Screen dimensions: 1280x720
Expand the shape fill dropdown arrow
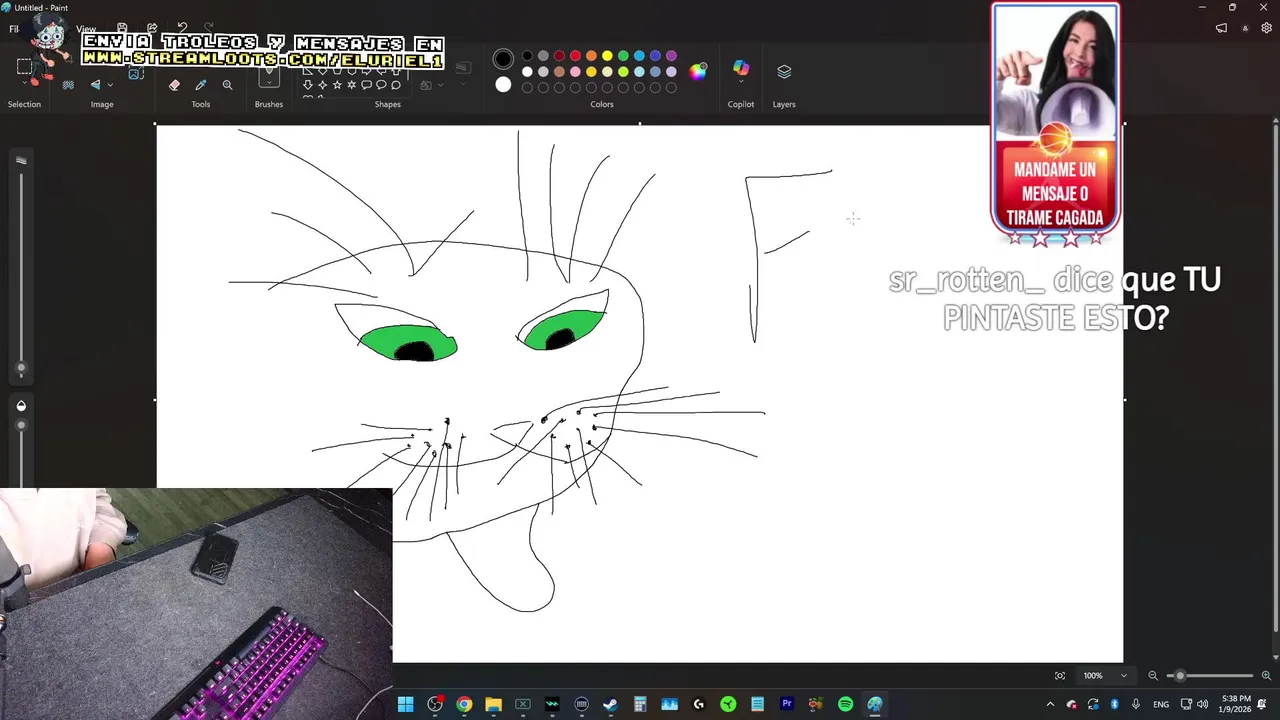[x=440, y=85]
